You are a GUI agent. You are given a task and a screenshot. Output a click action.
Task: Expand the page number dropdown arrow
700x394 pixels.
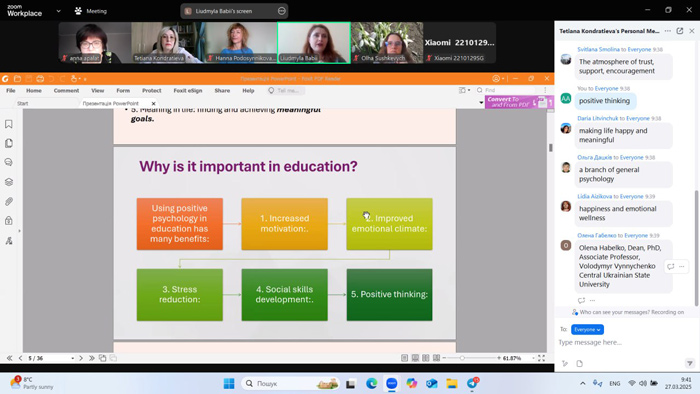point(73,358)
